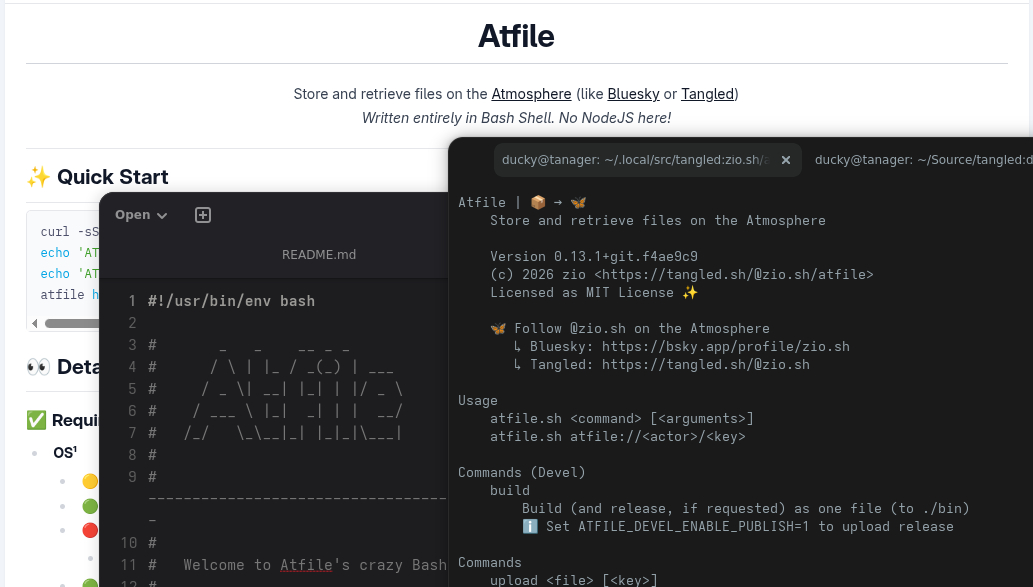
Task: Click line number 1 in the editor gutter
Action: [131, 301]
